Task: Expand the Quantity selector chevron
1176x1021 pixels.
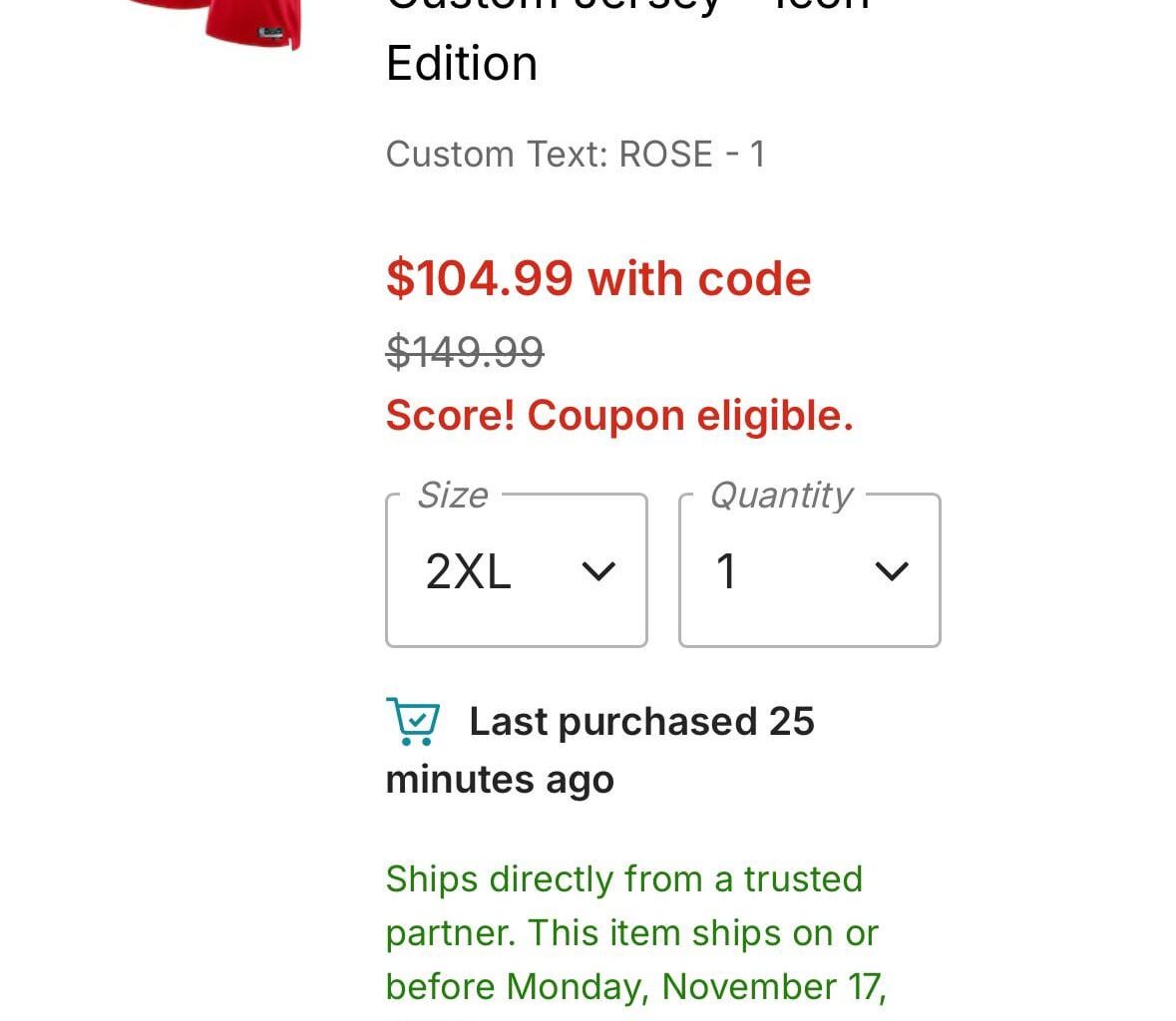Action: tap(891, 571)
